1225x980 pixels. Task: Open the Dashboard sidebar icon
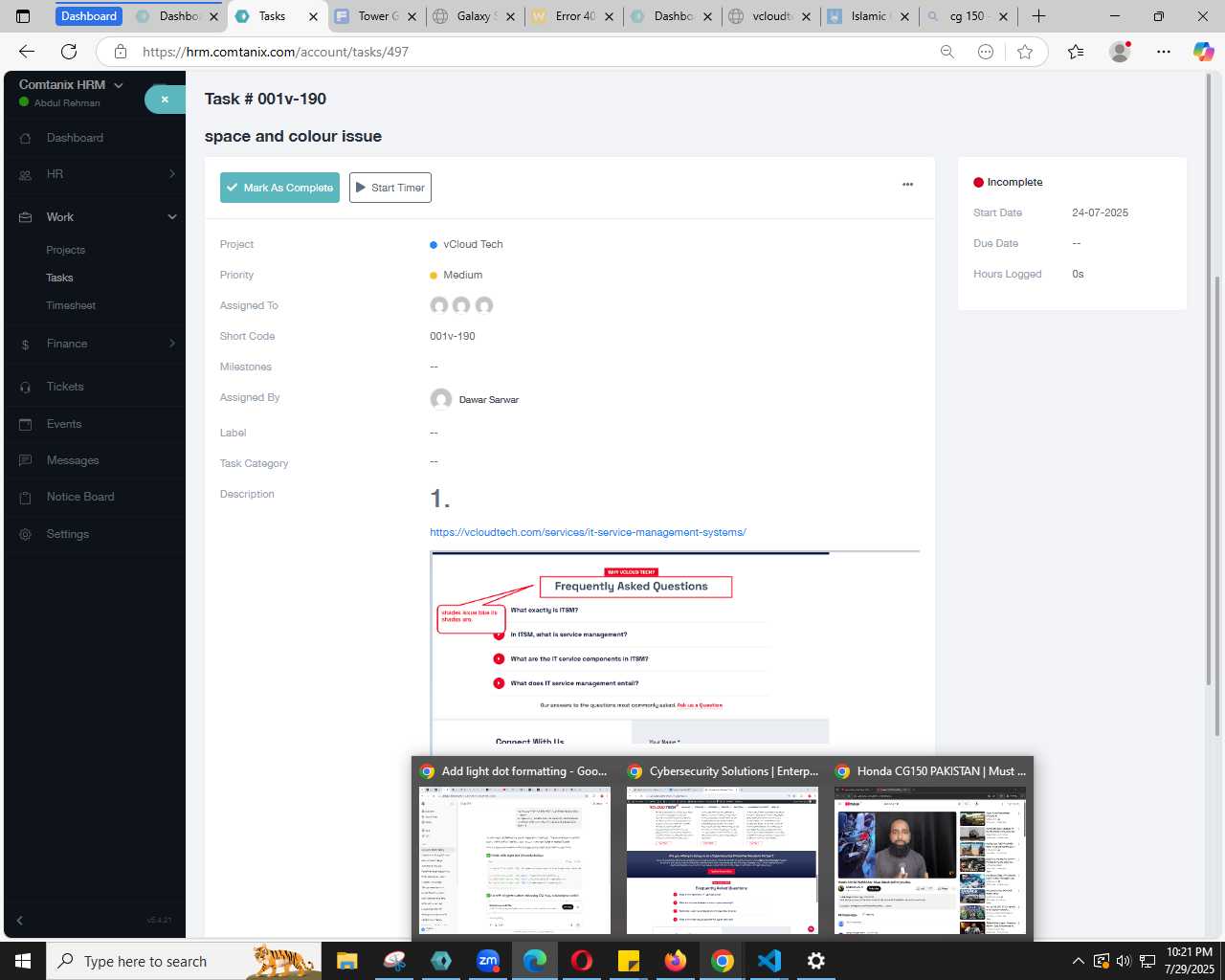(25, 139)
